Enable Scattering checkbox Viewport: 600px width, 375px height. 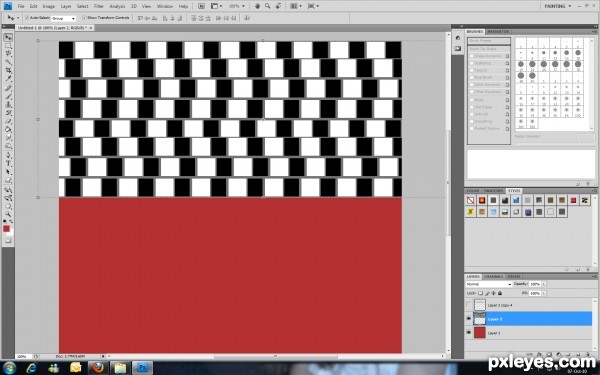(x=471, y=63)
